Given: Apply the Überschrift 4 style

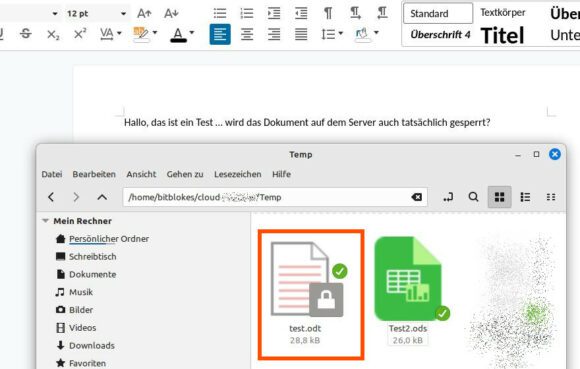Looking at the screenshot, I should [440, 35].
